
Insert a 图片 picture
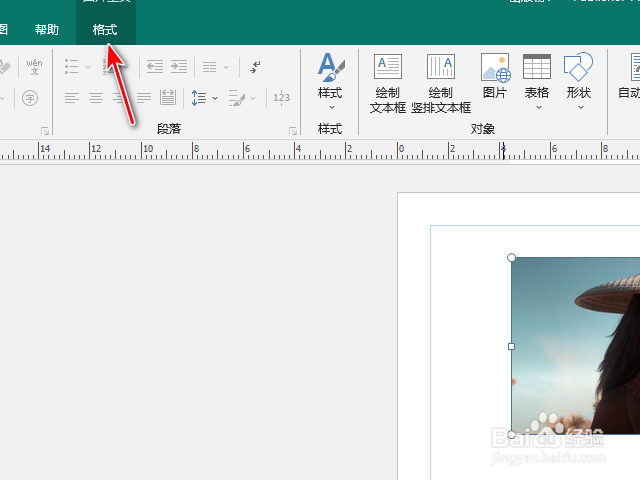(495, 76)
